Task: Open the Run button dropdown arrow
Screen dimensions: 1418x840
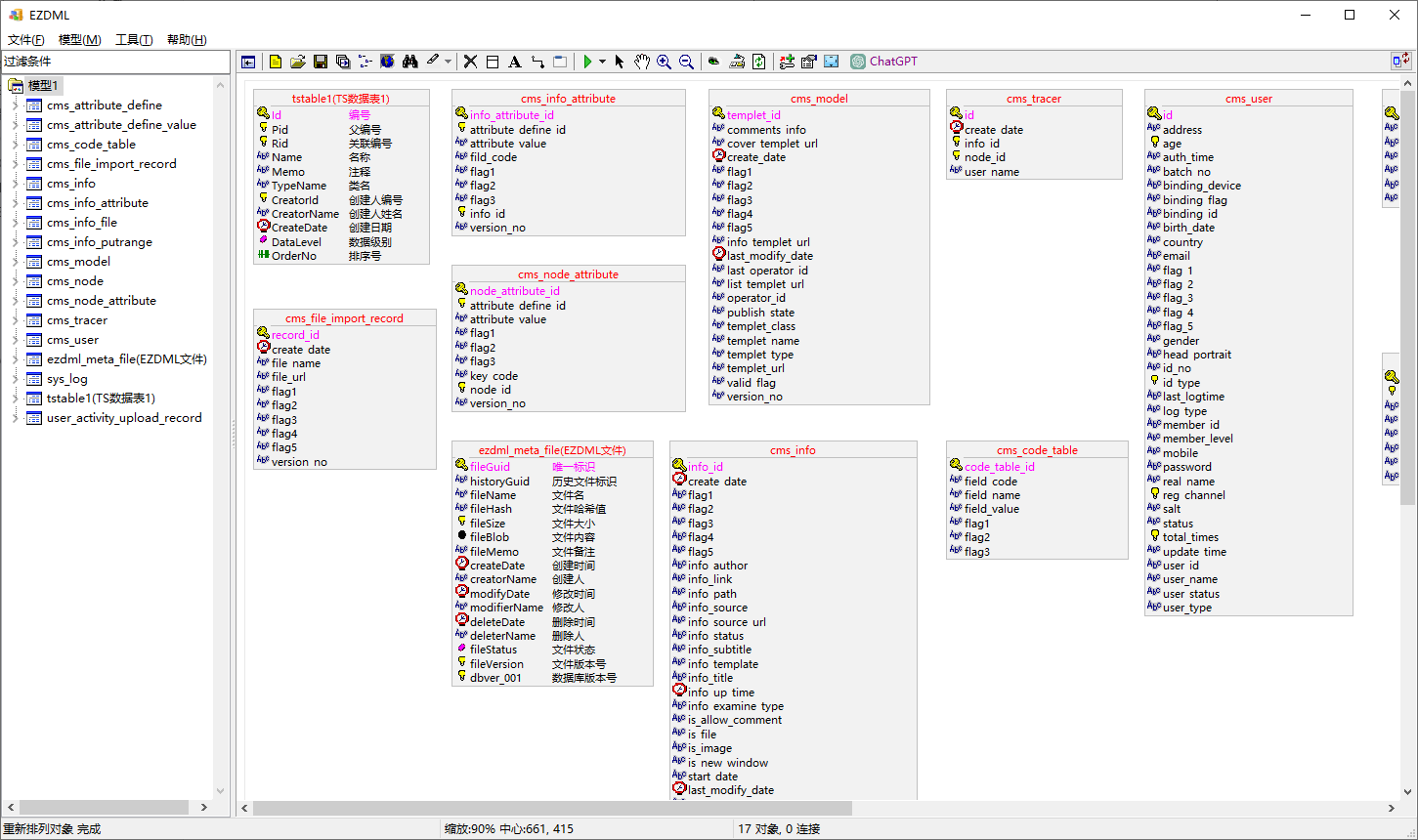Action: coord(602,62)
